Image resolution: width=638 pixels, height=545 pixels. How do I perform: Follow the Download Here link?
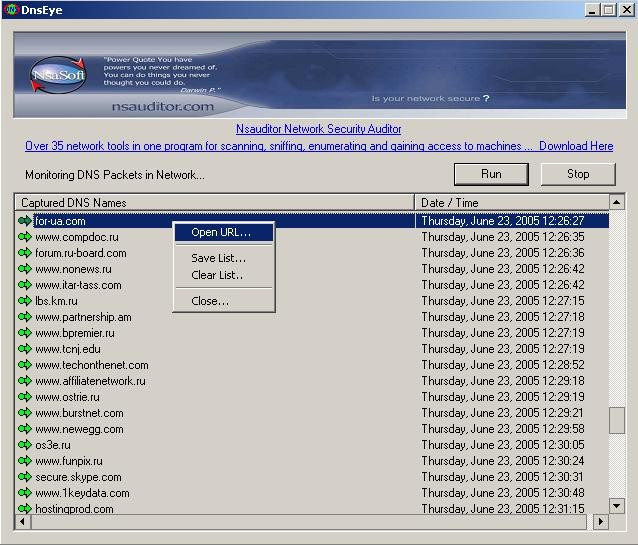point(576,146)
